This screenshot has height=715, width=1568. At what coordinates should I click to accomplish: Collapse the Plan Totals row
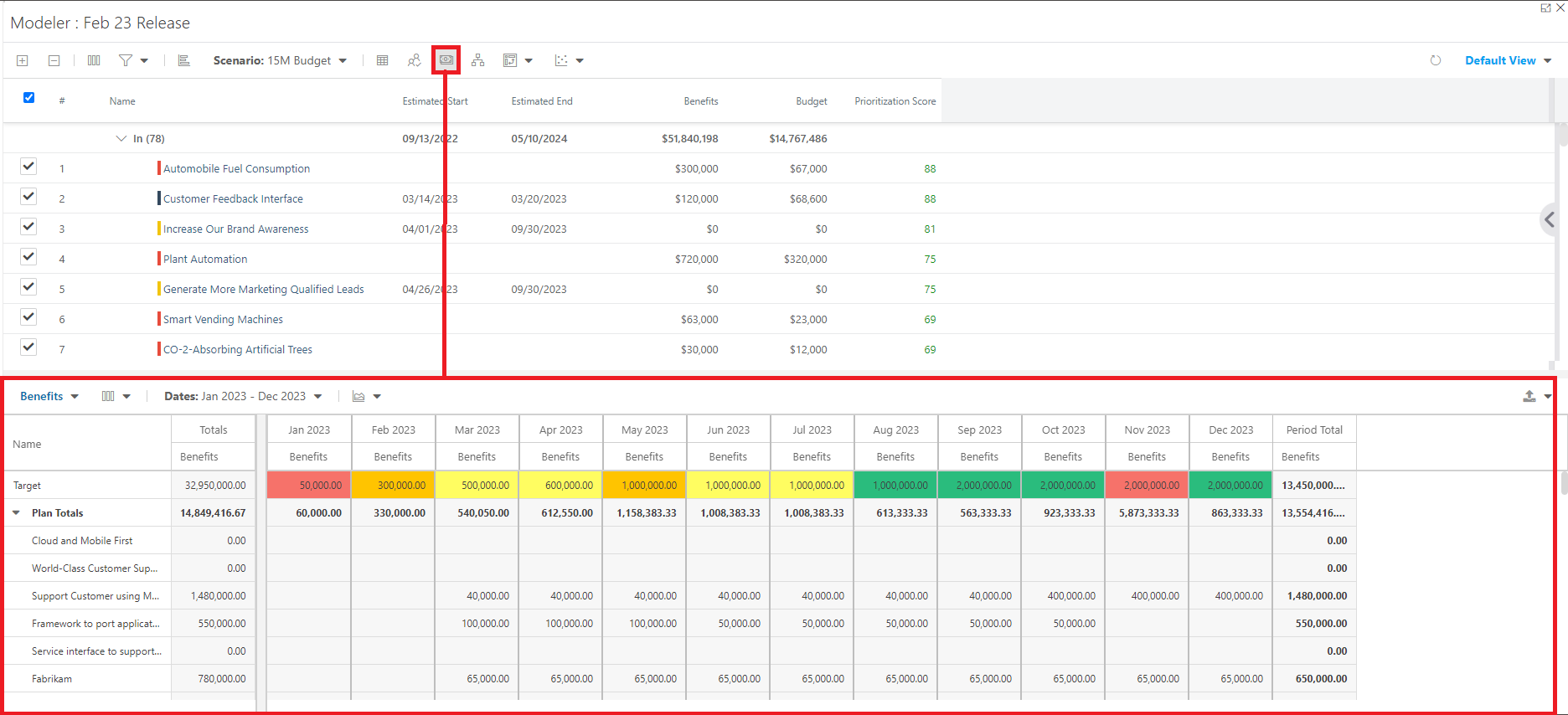16,512
